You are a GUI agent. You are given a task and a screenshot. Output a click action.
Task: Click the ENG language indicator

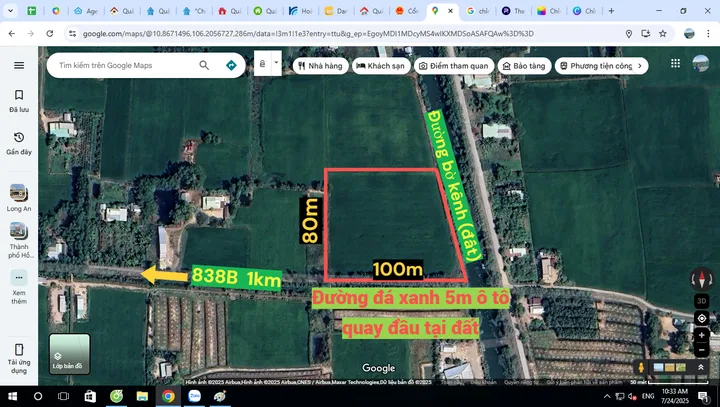(648, 396)
